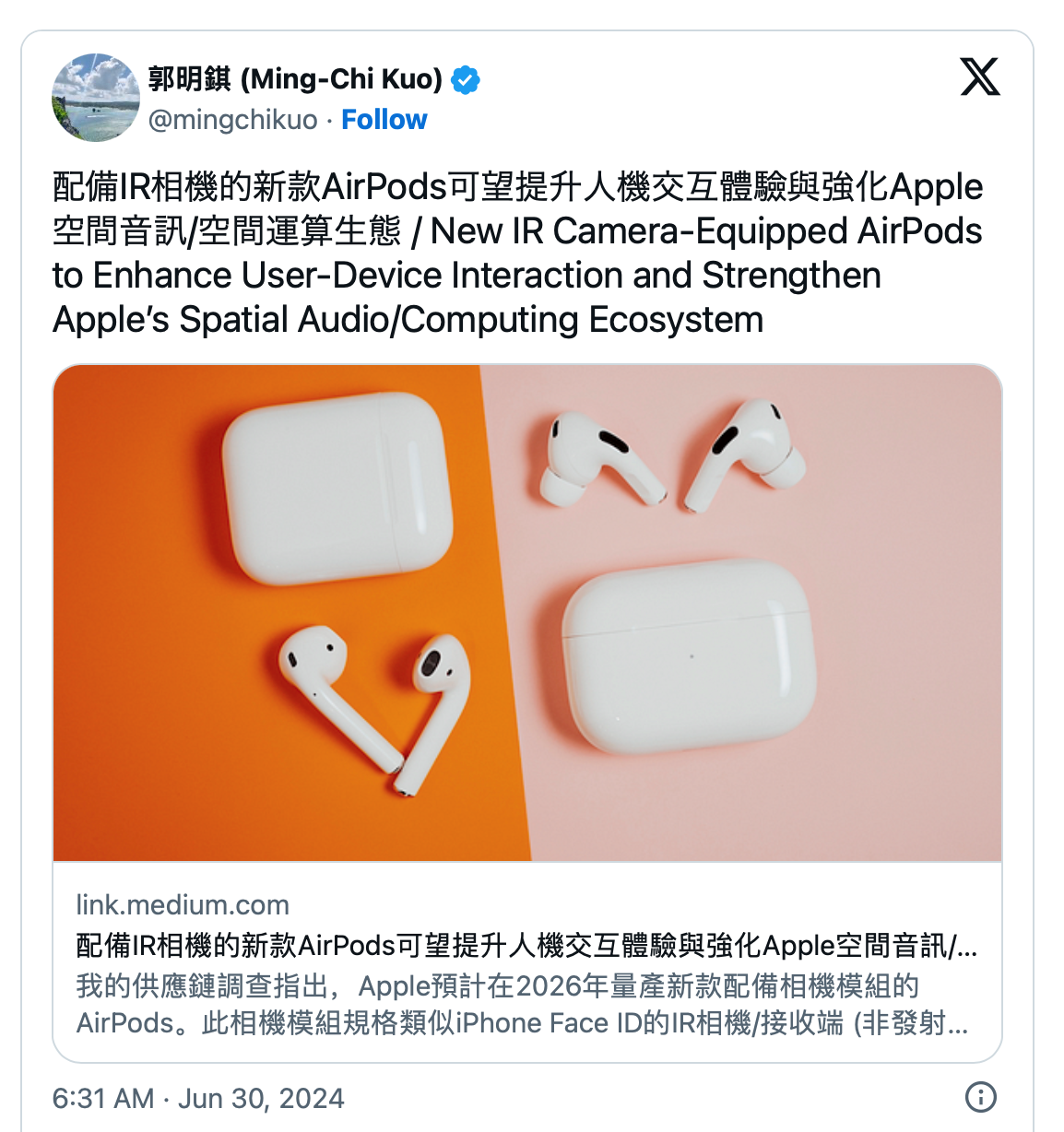Open the 6:31 AM time link
The image size is (1064, 1132).
pyautogui.click(x=103, y=1098)
